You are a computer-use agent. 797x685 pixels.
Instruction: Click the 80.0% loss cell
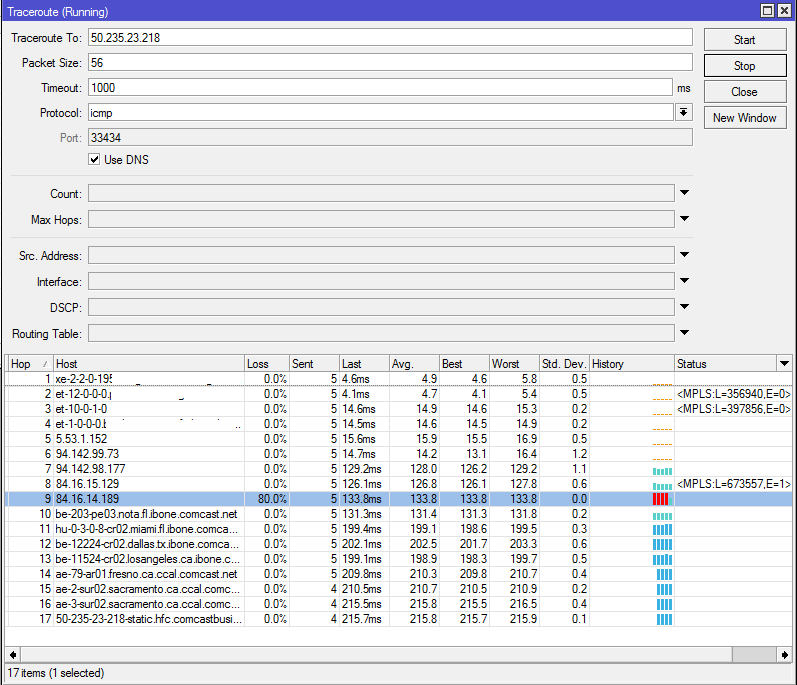click(267, 499)
